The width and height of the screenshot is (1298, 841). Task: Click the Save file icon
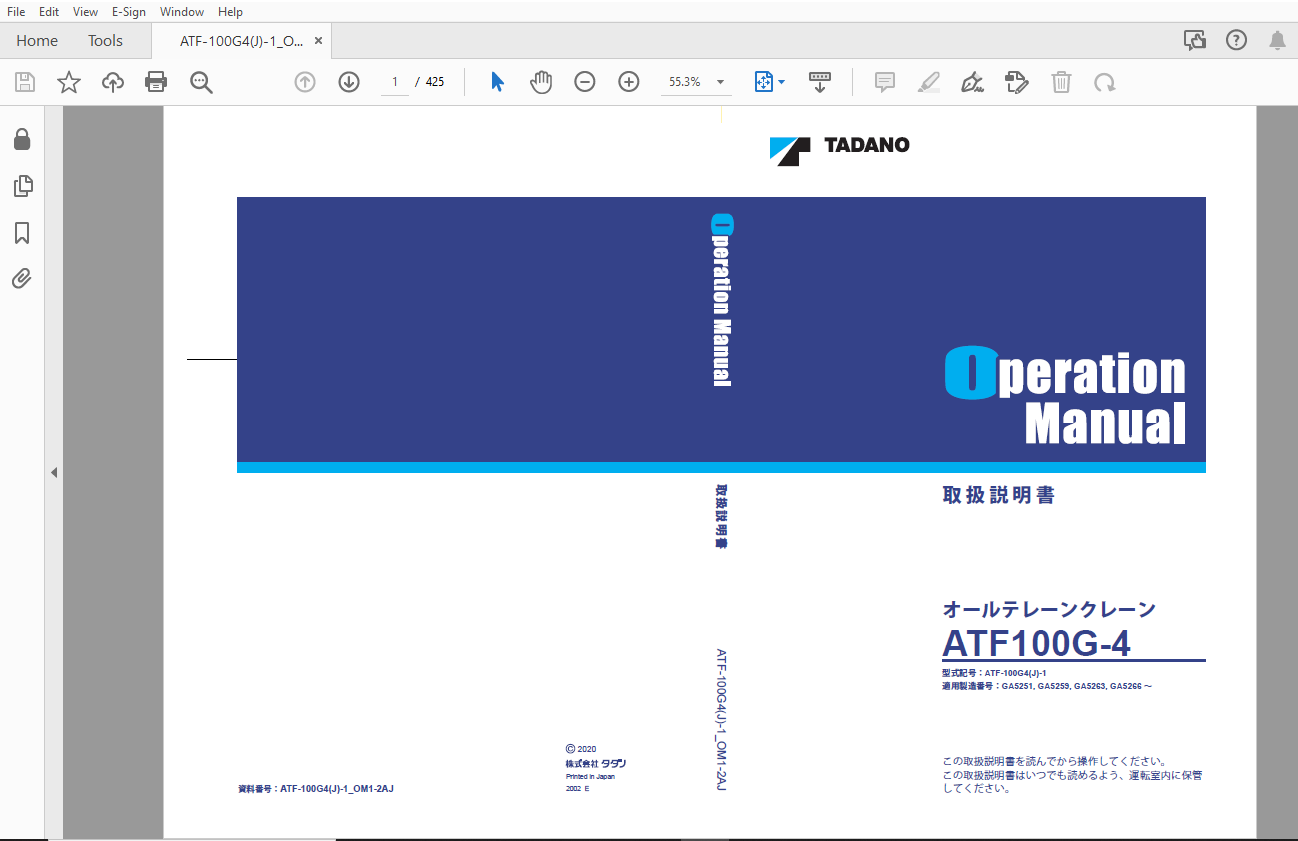pos(25,82)
